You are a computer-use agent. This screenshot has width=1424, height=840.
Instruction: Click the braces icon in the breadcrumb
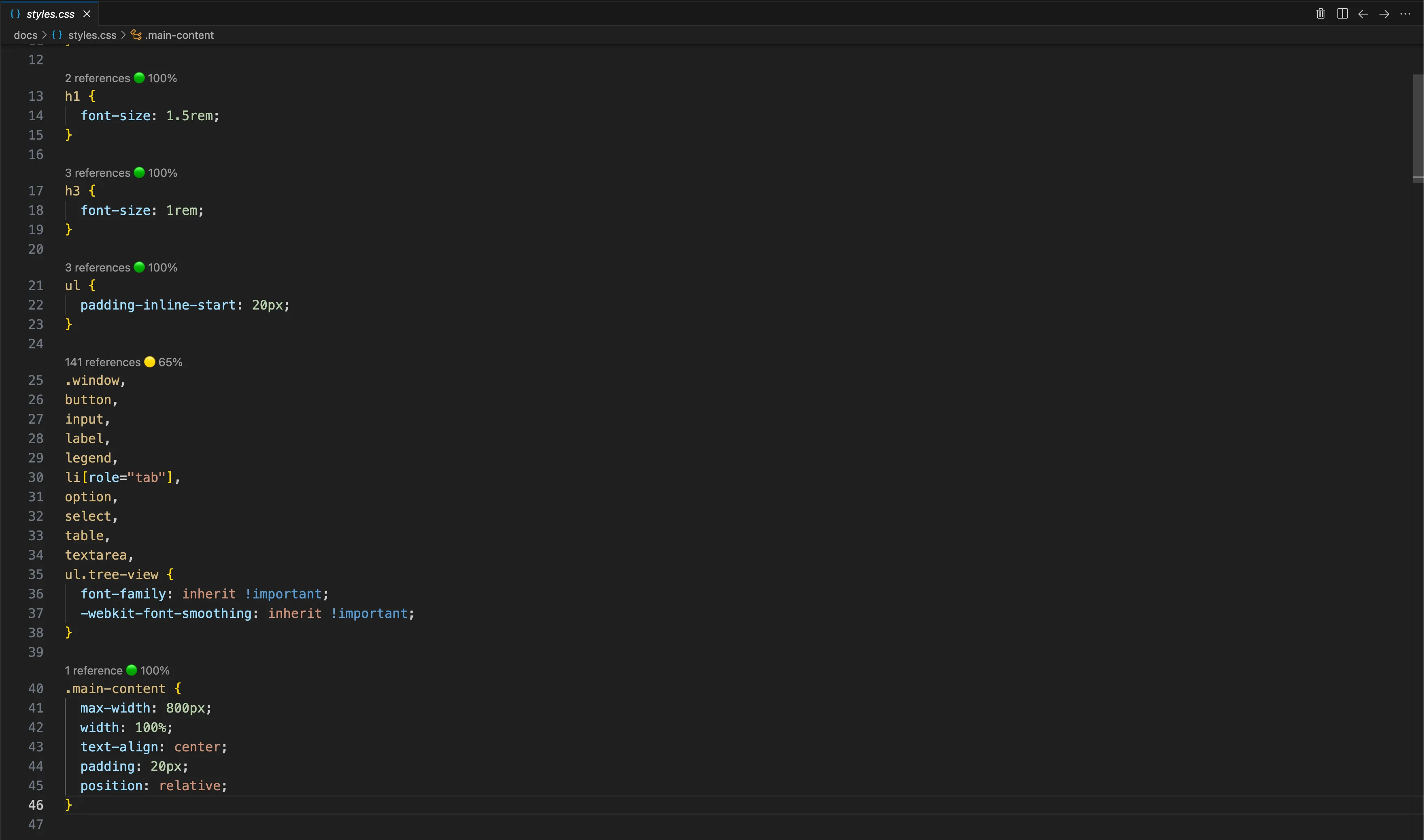(x=57, y=35)
